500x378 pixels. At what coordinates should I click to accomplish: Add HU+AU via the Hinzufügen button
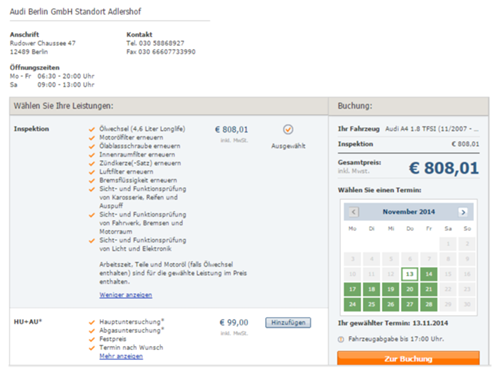coord(288,323)
